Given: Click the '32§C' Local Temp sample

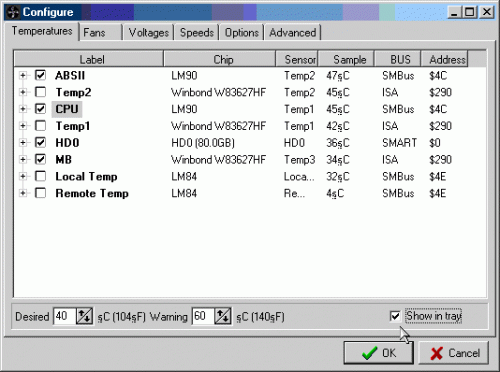Looking at the screenshot, I should pyautogui.click(x=338, y=177).
